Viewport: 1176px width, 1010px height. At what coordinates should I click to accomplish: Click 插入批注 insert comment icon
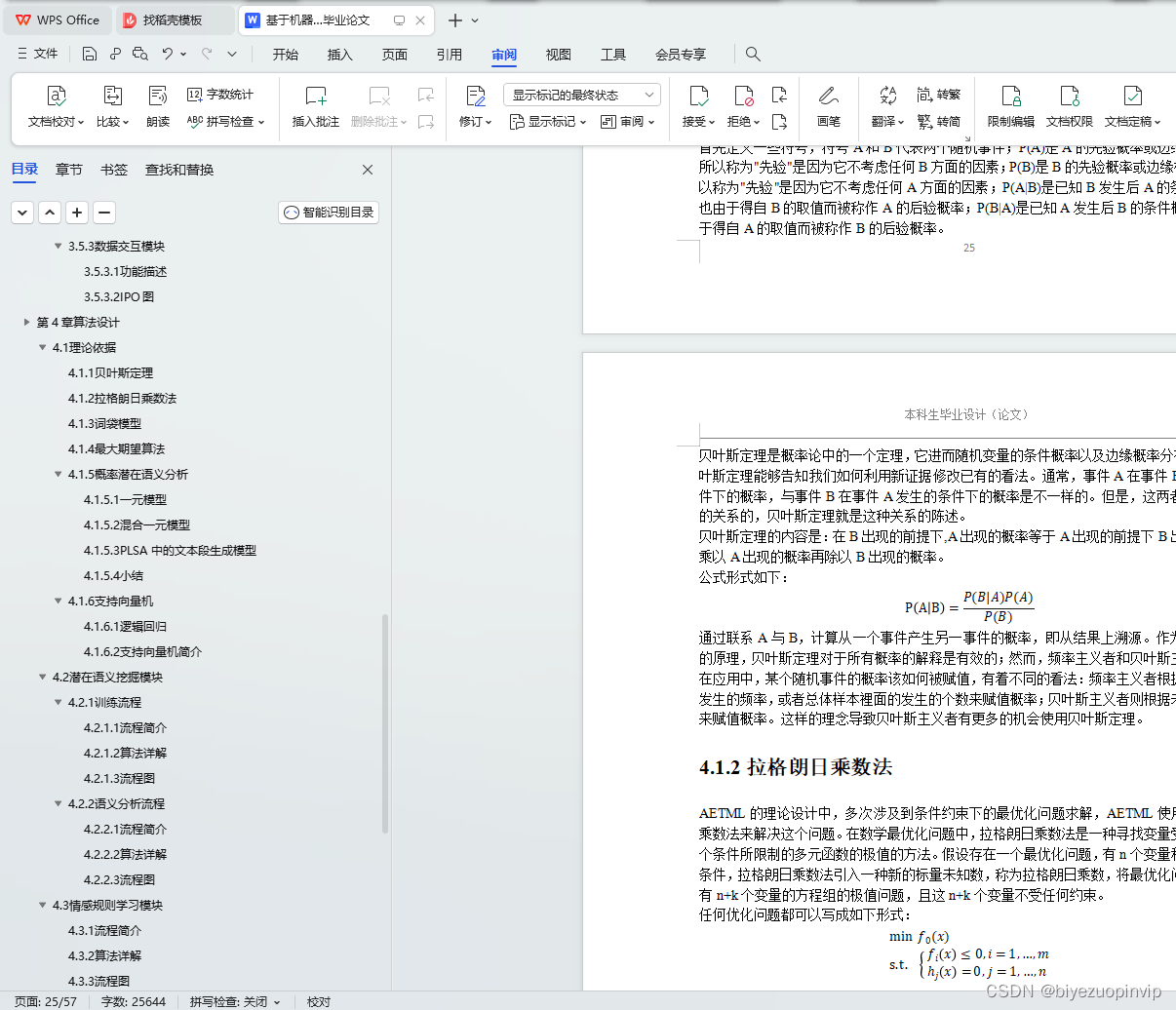click(316, 96)
